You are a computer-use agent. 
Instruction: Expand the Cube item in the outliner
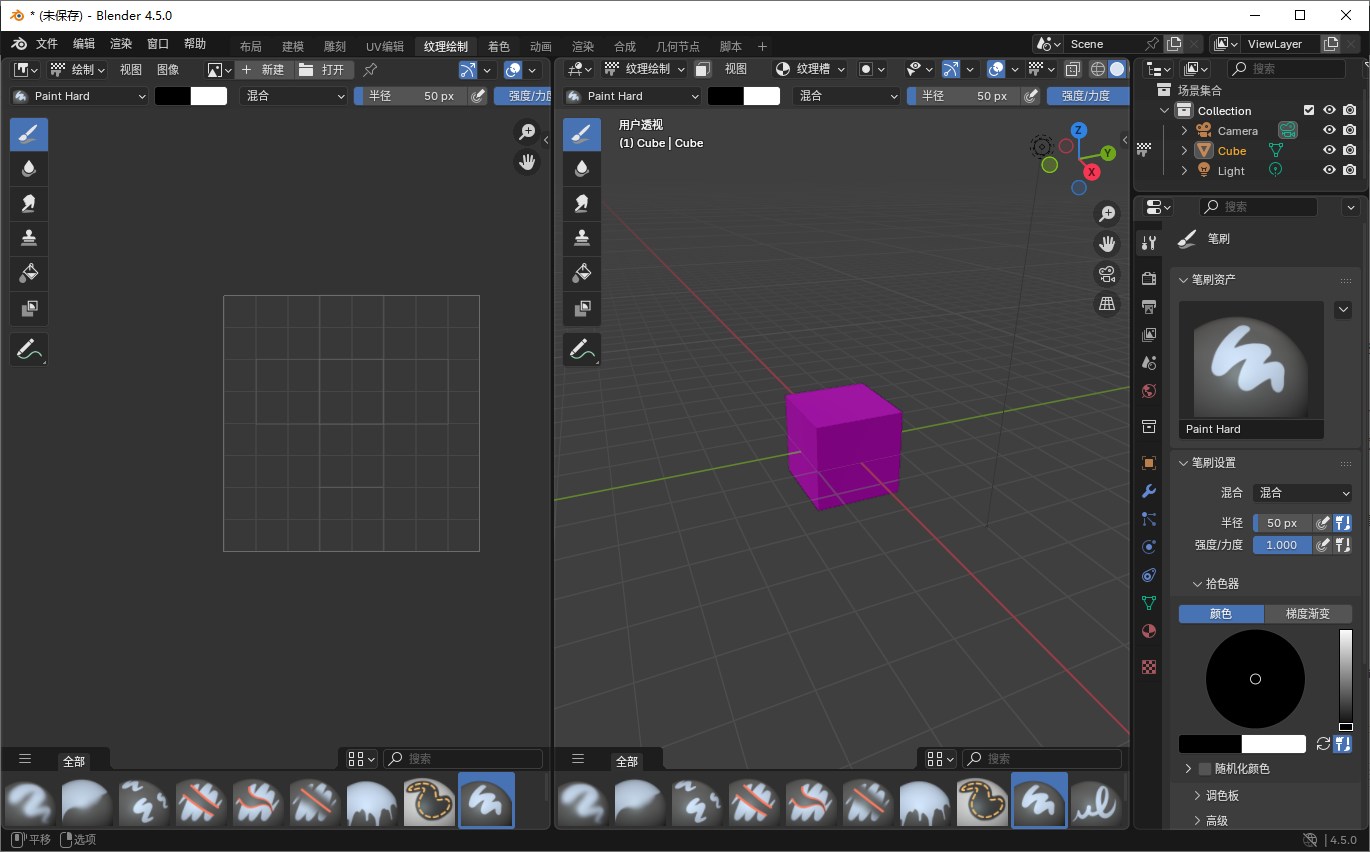[1185, 151]
